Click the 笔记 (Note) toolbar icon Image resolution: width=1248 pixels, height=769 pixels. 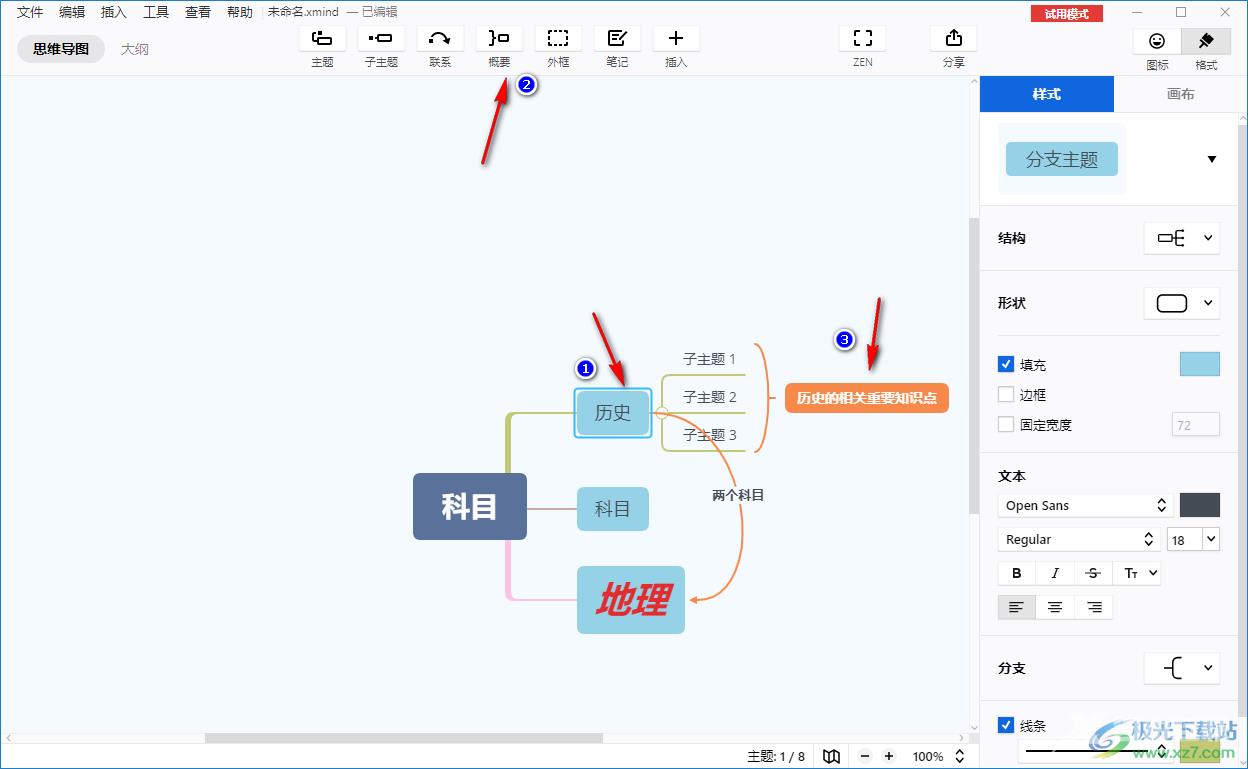point(617,39)
